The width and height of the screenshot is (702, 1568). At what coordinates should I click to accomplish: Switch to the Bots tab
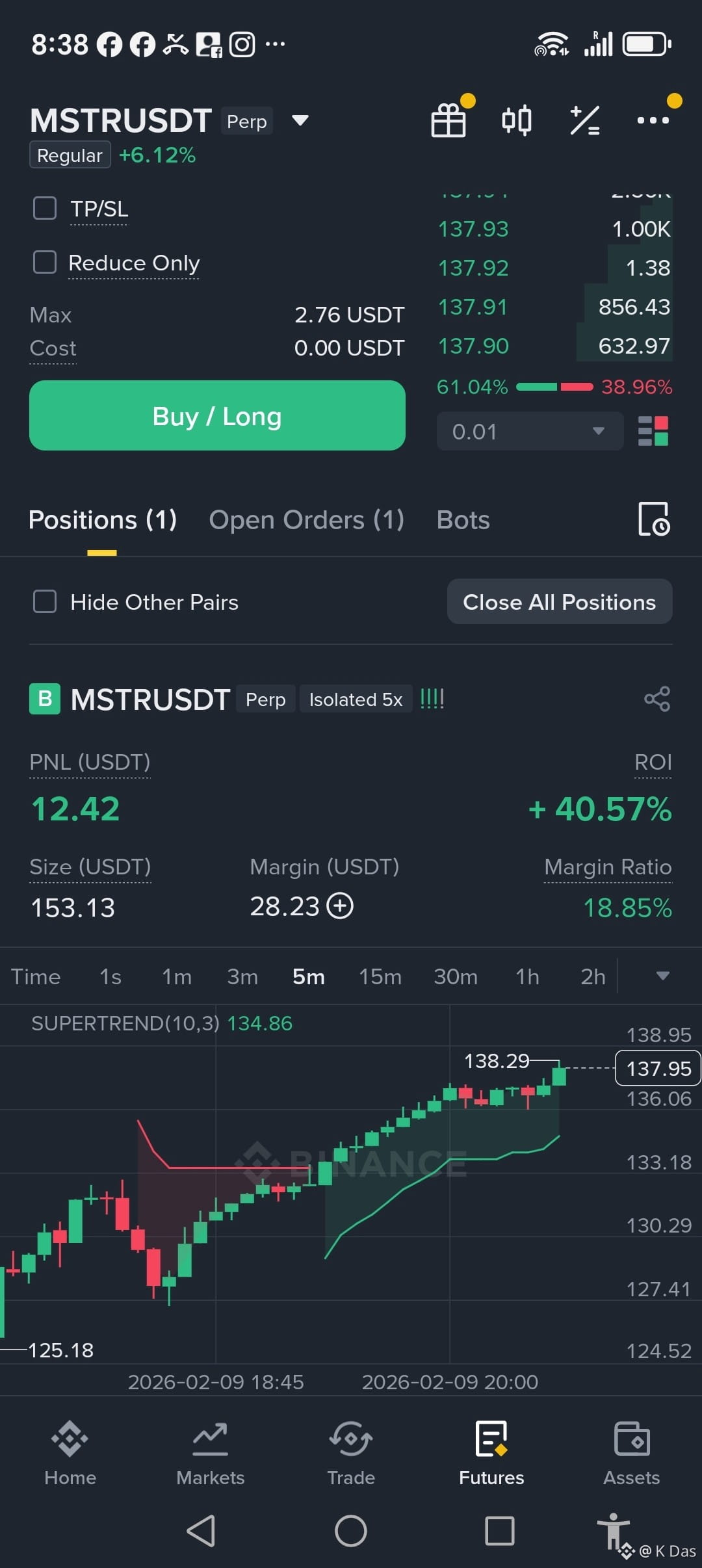463,520
